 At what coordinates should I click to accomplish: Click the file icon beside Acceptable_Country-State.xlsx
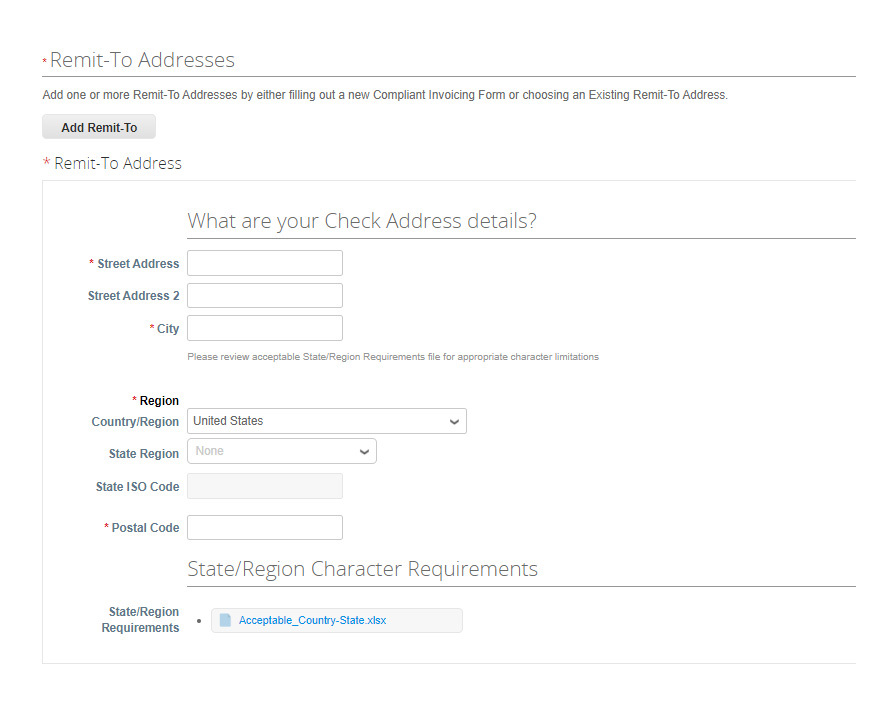coord(224,620)
